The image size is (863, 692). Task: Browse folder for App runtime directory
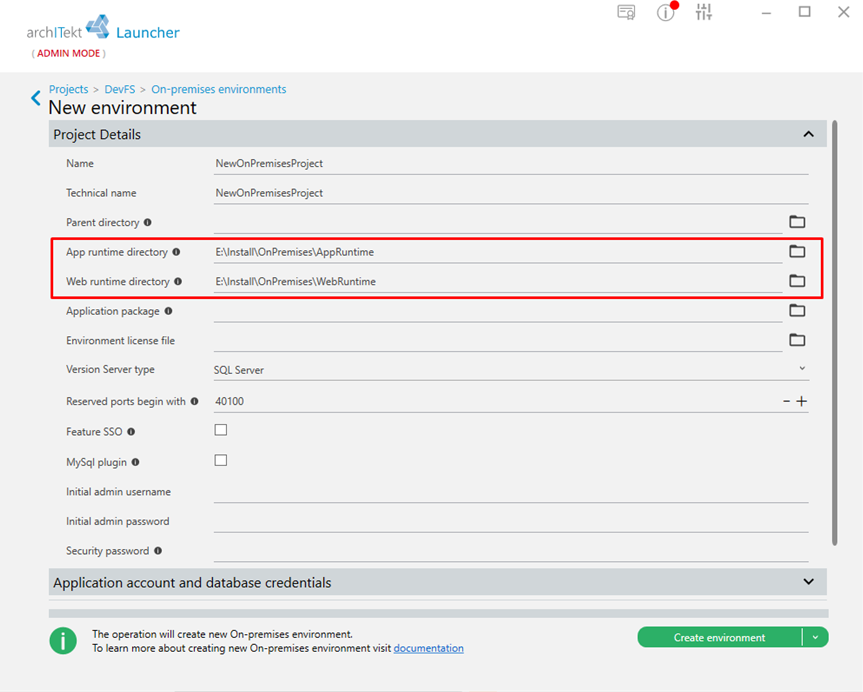click(797, 252)
